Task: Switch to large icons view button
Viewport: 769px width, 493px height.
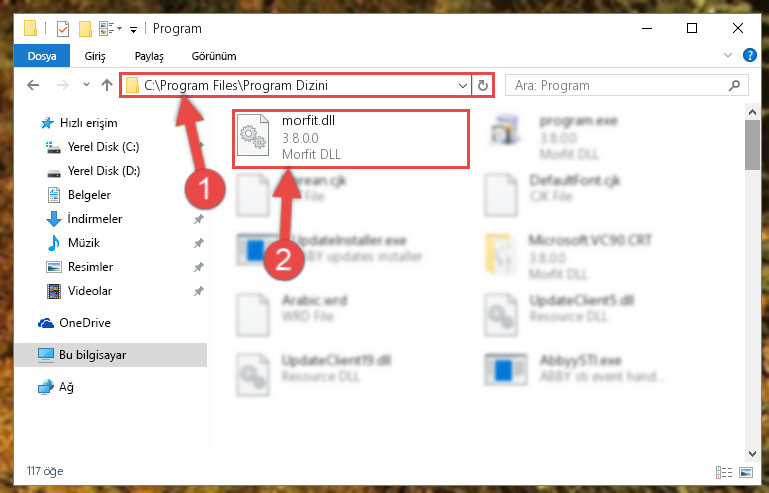Action: point(746,472)
